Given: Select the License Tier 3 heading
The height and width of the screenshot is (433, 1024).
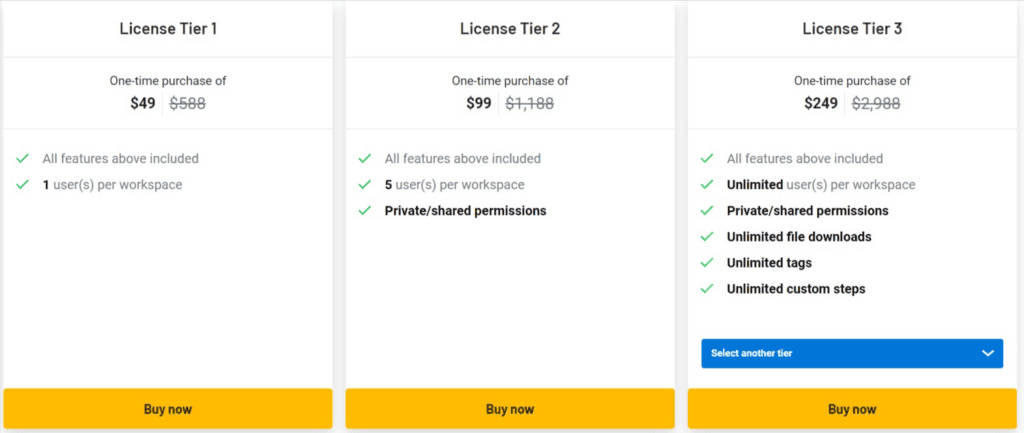Looking at the screenshot, I should pos(852,29).
